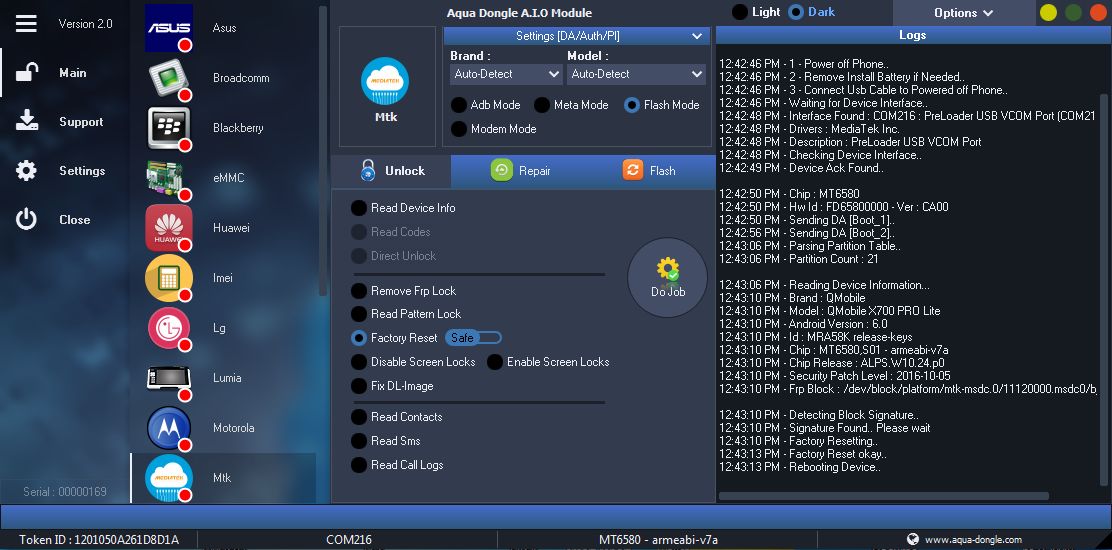Collapse the Settings [DA/Auth/Pl] expander

[x=577, y=35]
